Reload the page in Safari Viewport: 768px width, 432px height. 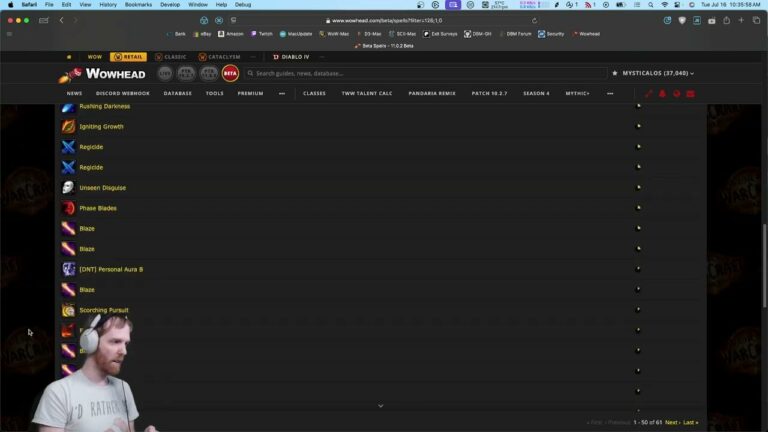(534, 21)
